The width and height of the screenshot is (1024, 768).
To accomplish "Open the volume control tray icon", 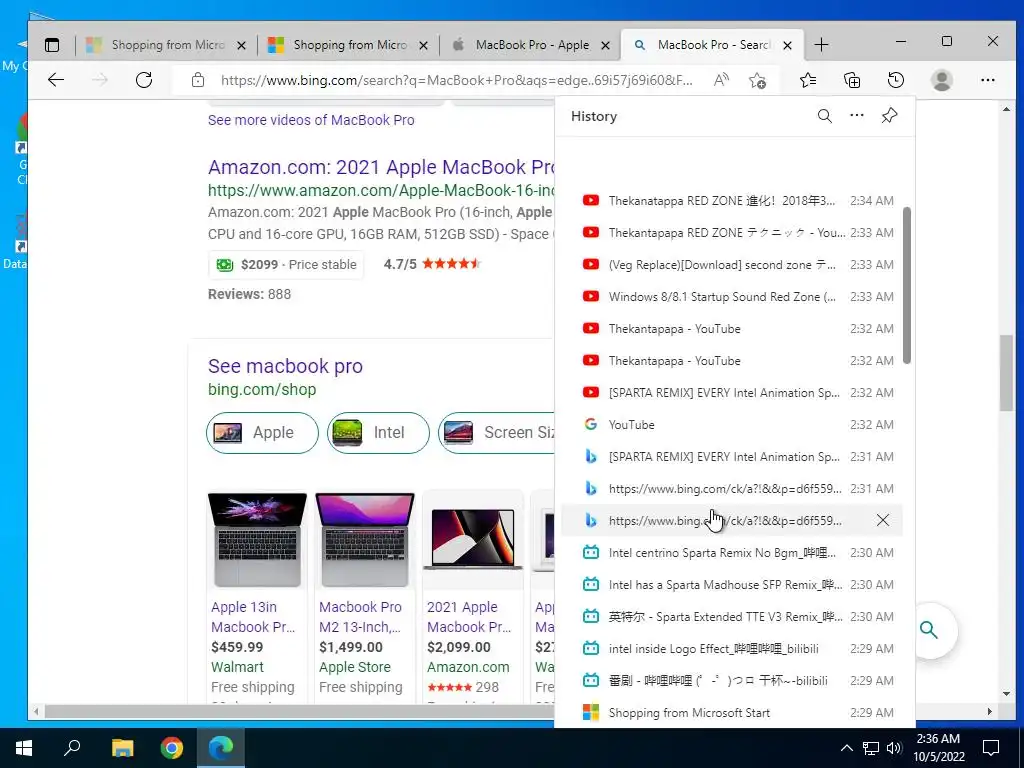I will [x=895, y=748].
